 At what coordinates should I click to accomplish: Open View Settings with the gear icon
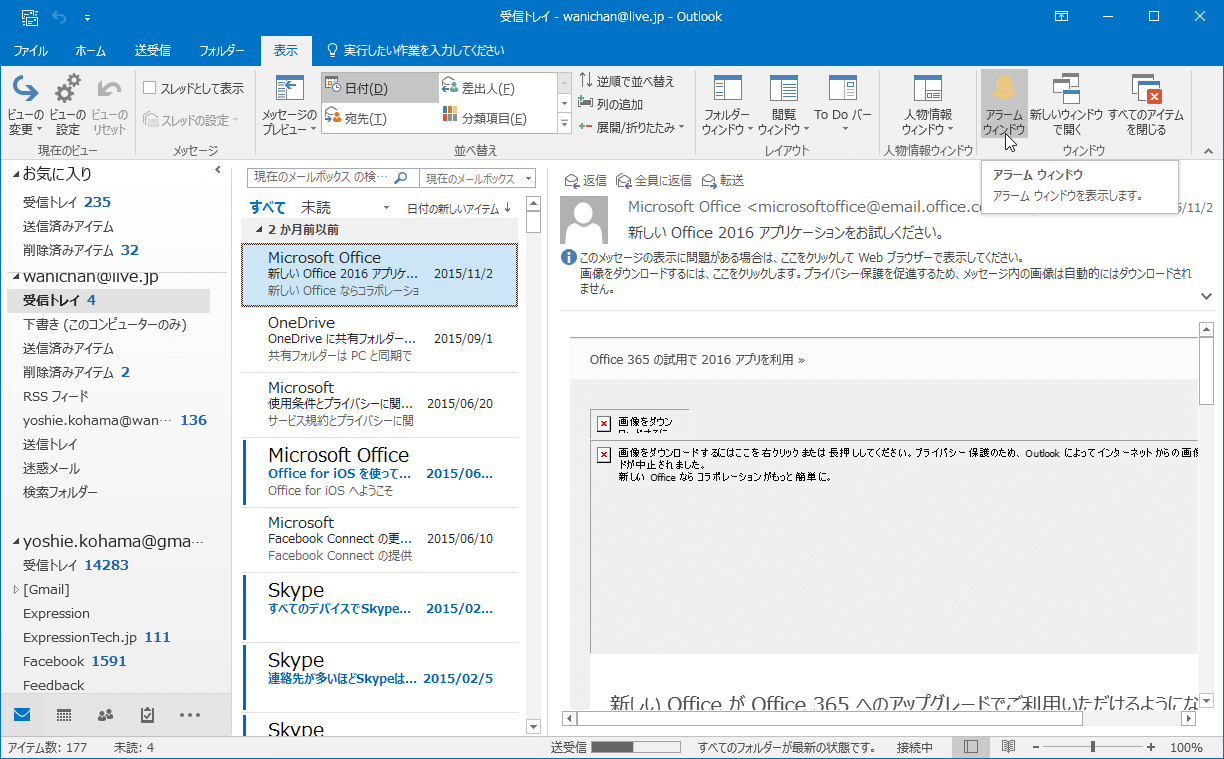(68, 105)
